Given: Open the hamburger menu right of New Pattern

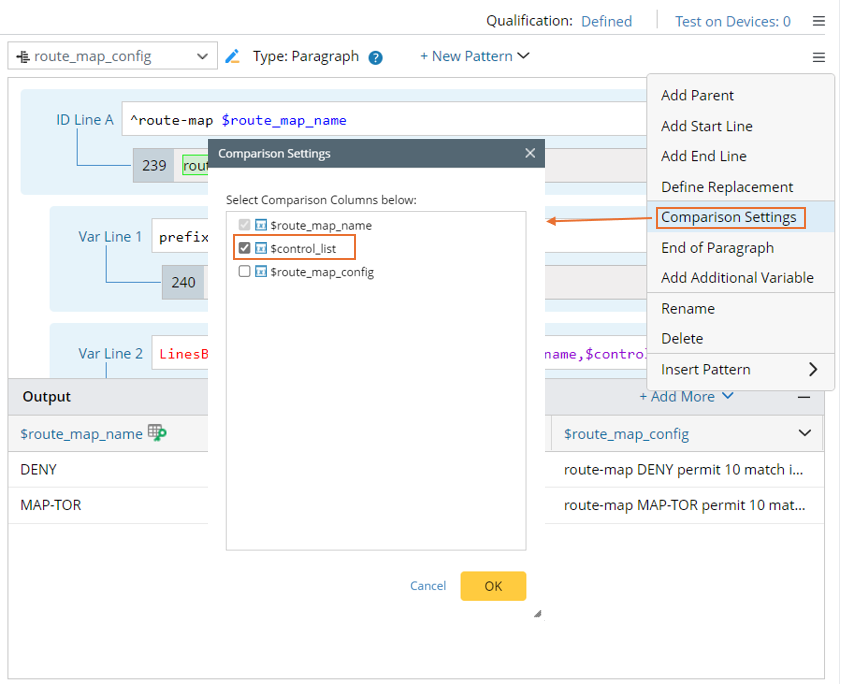Looking at the screenshot, I should tap(819, 57).
